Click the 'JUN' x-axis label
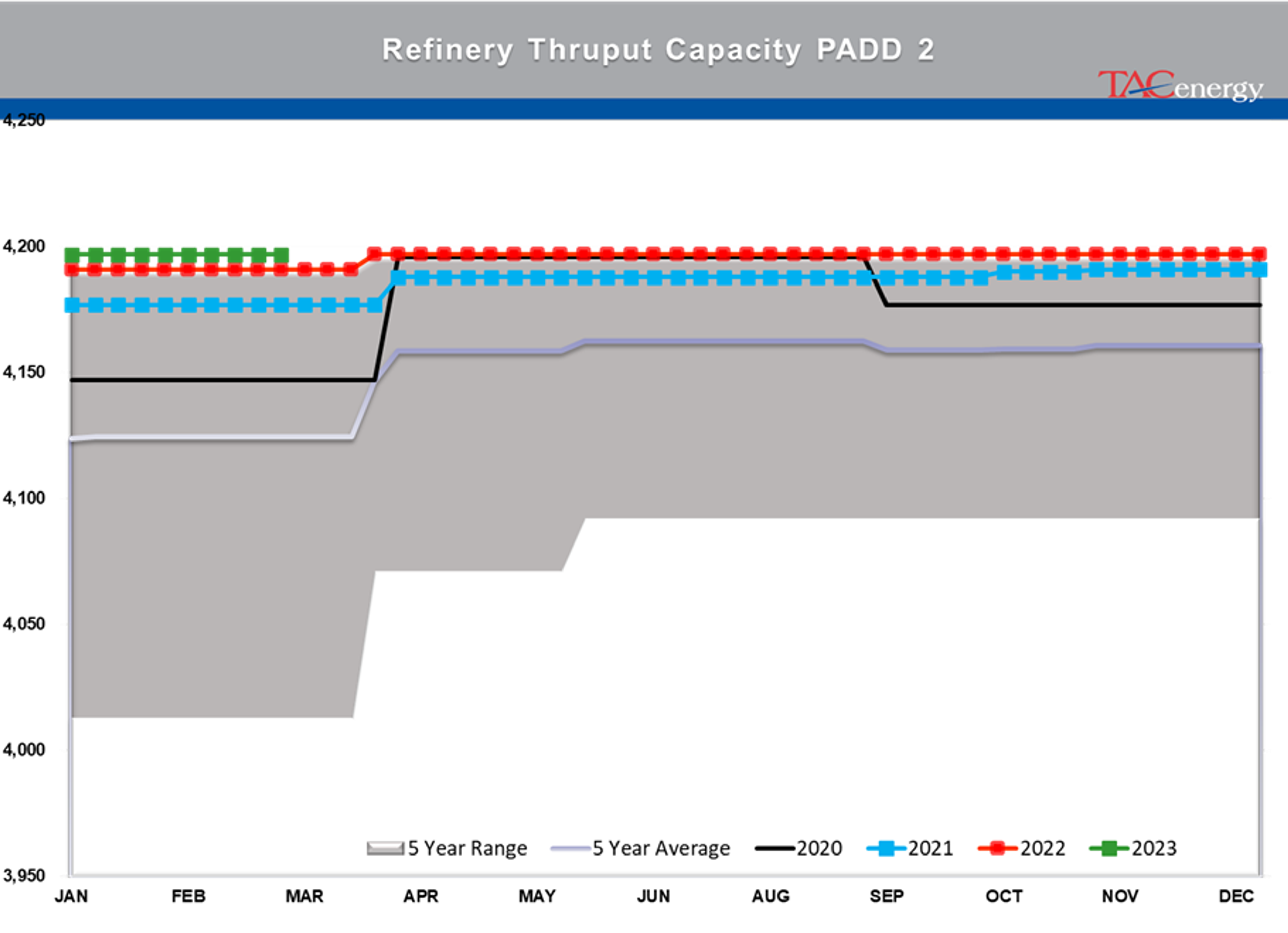1288x933 pixels. [x=654, y=897]
